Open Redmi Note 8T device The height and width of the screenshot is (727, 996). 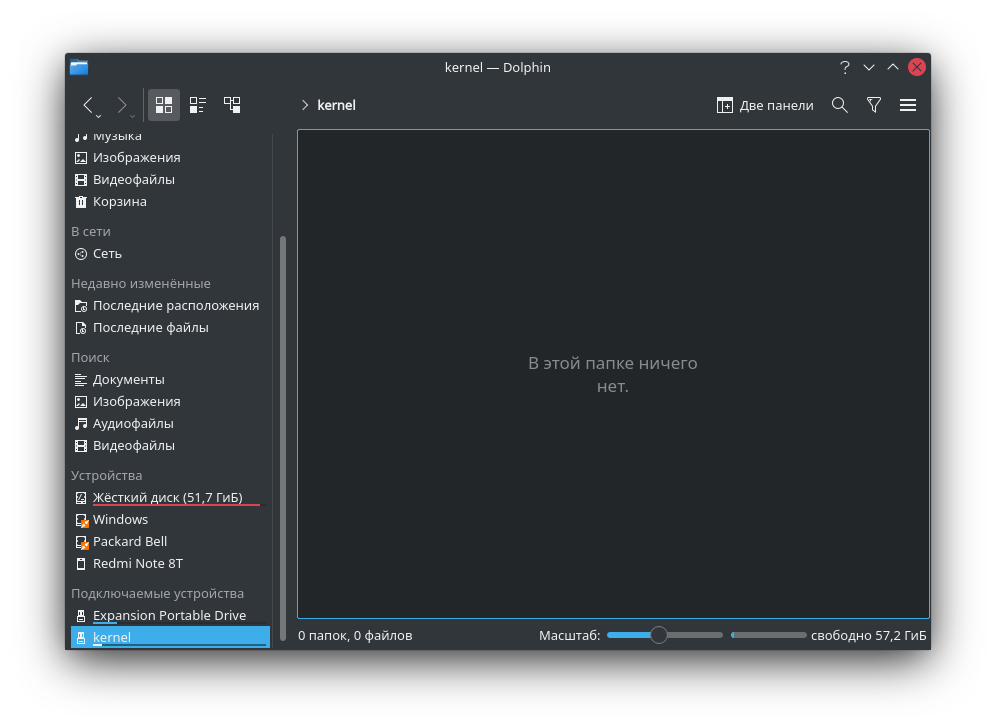(170, 564)
